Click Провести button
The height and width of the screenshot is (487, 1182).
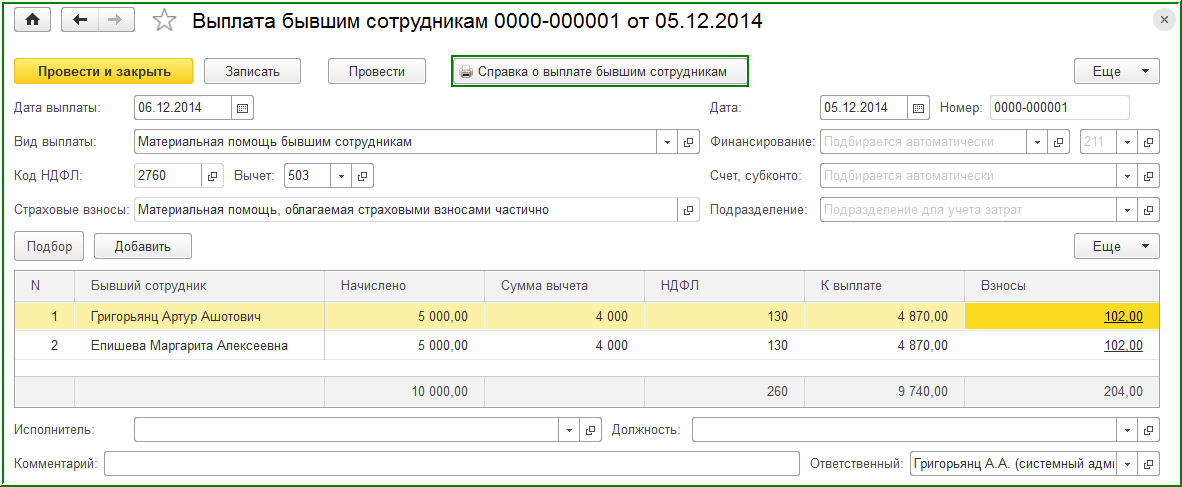tap(377, 72)
